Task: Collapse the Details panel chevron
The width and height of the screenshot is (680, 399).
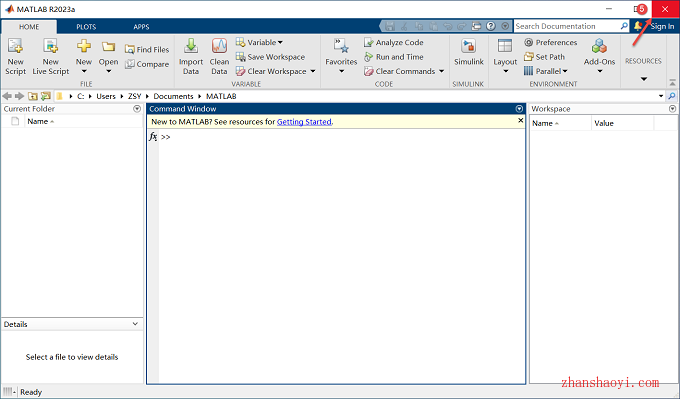Action: point(135,324)
